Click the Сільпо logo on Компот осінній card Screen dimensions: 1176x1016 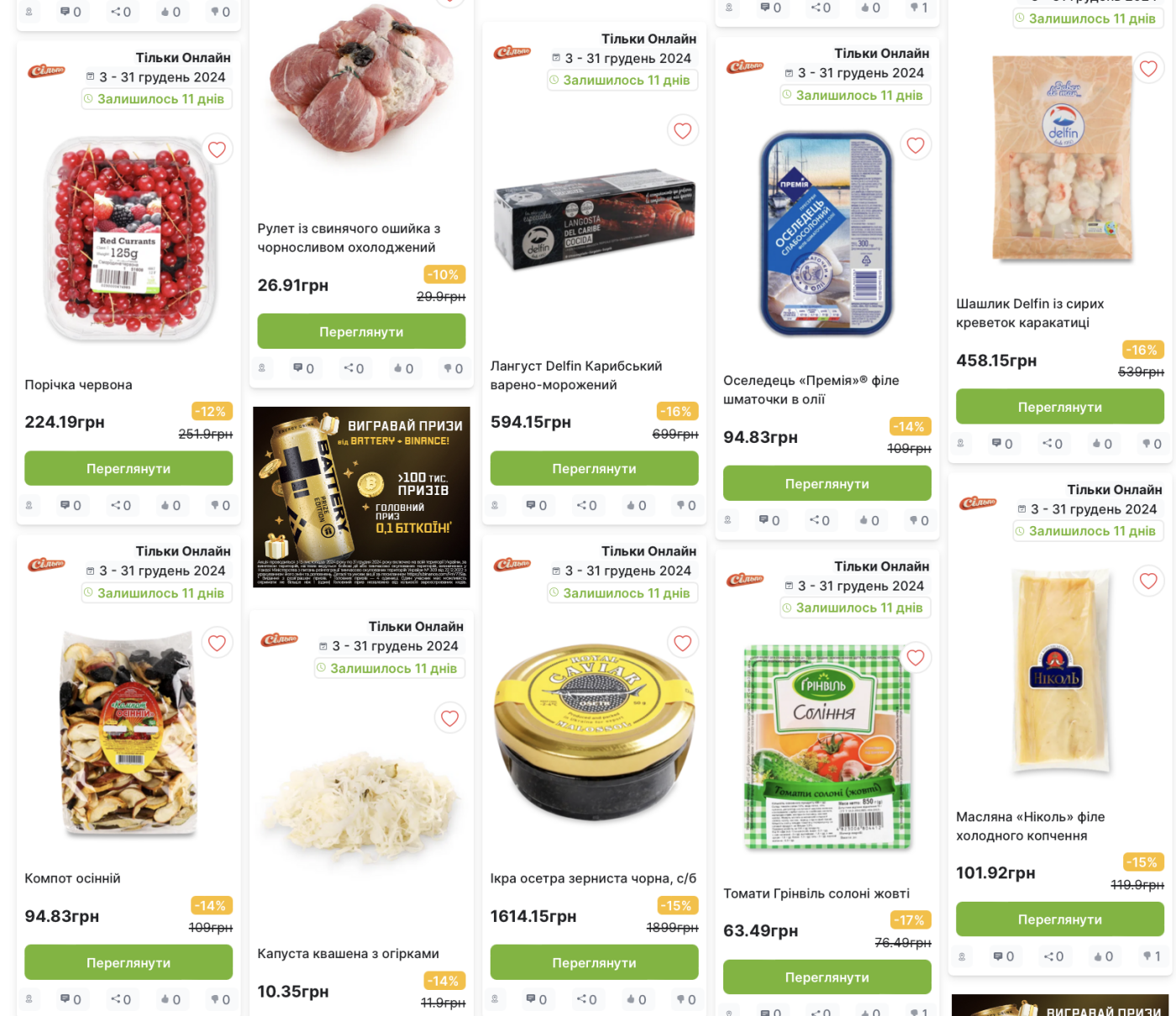(x=47, y=565)
